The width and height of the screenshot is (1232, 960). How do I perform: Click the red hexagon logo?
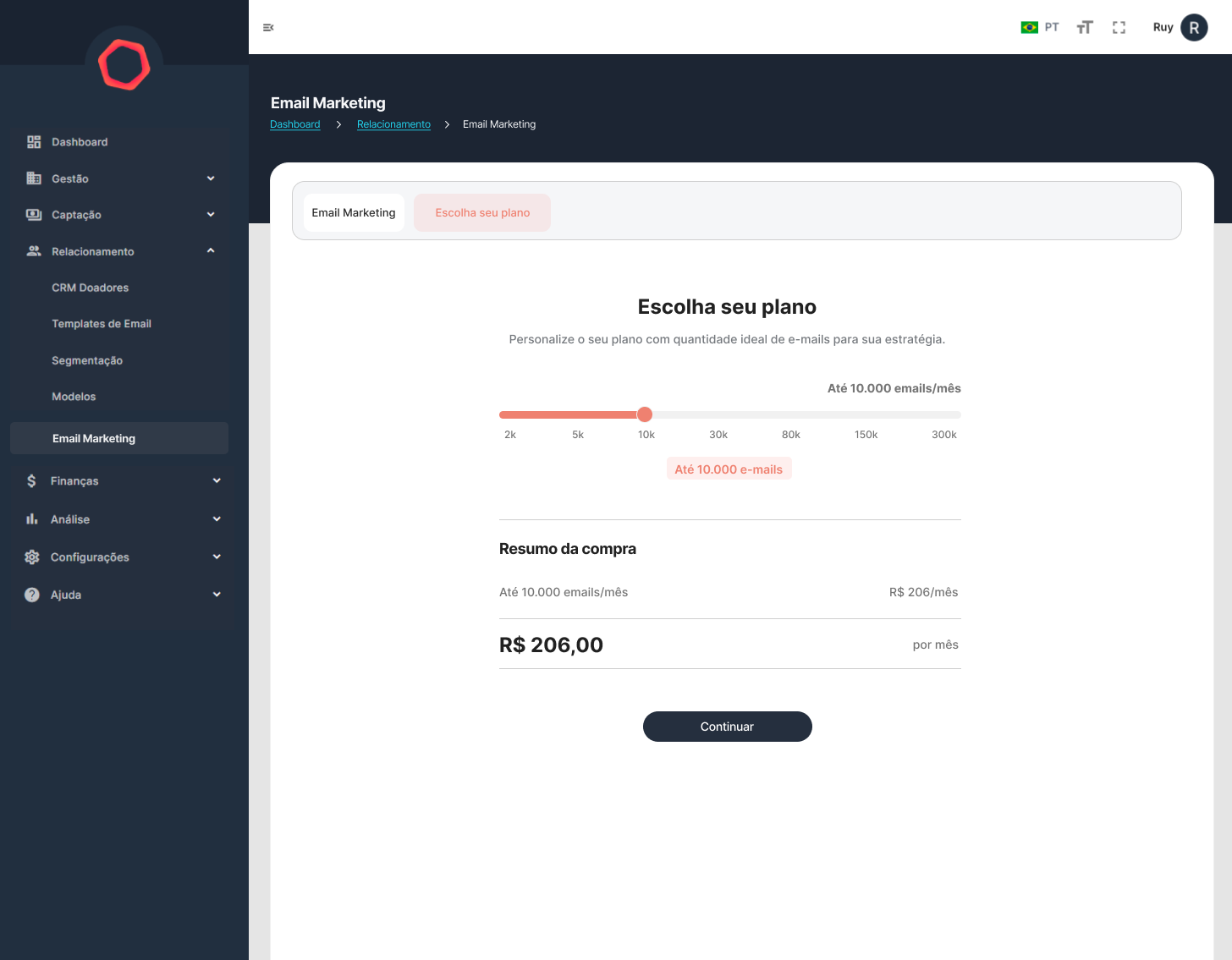[124, 64]
